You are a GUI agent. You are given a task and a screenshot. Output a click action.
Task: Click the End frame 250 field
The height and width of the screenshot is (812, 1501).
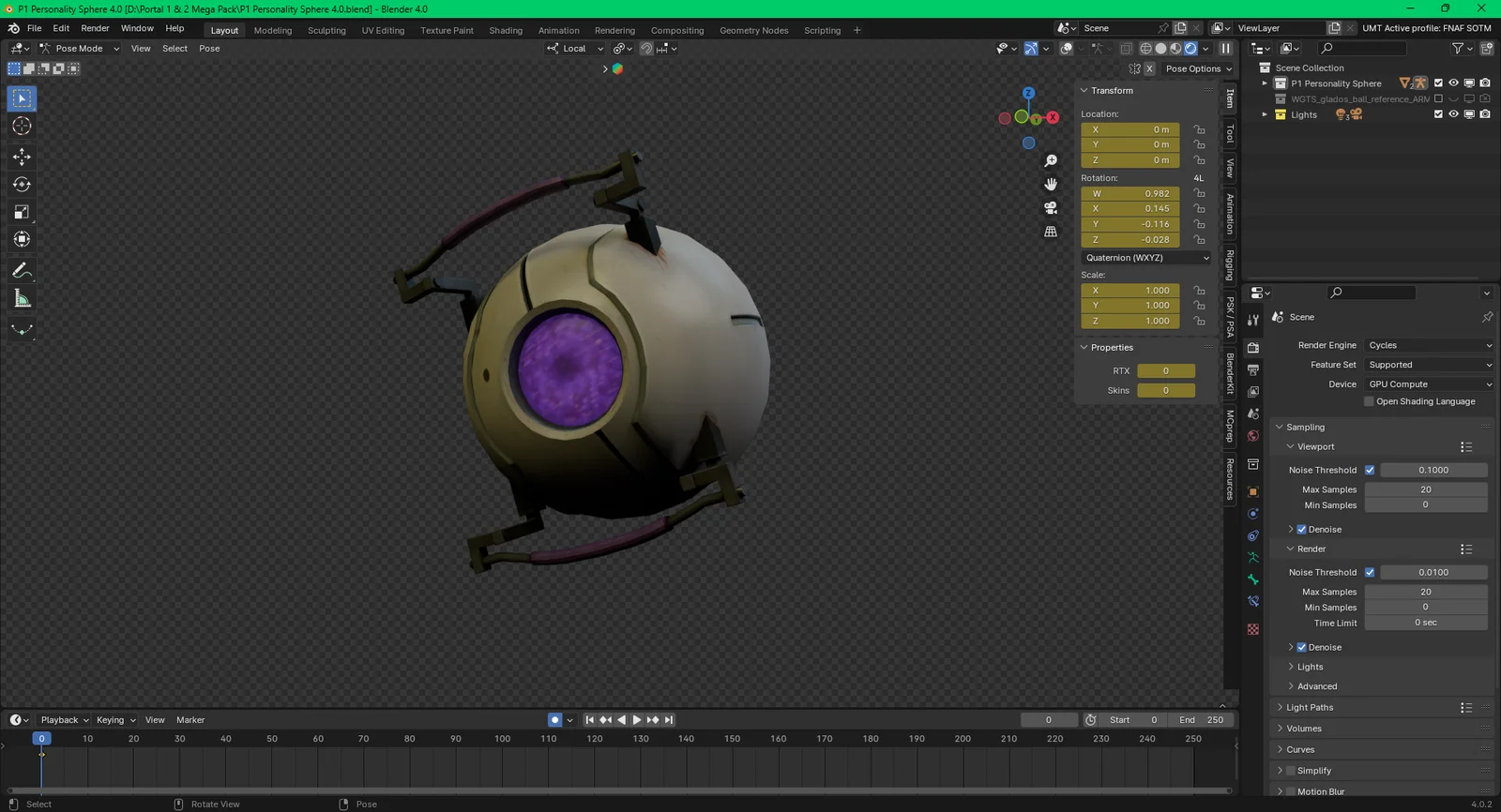tap(1201, 720)
